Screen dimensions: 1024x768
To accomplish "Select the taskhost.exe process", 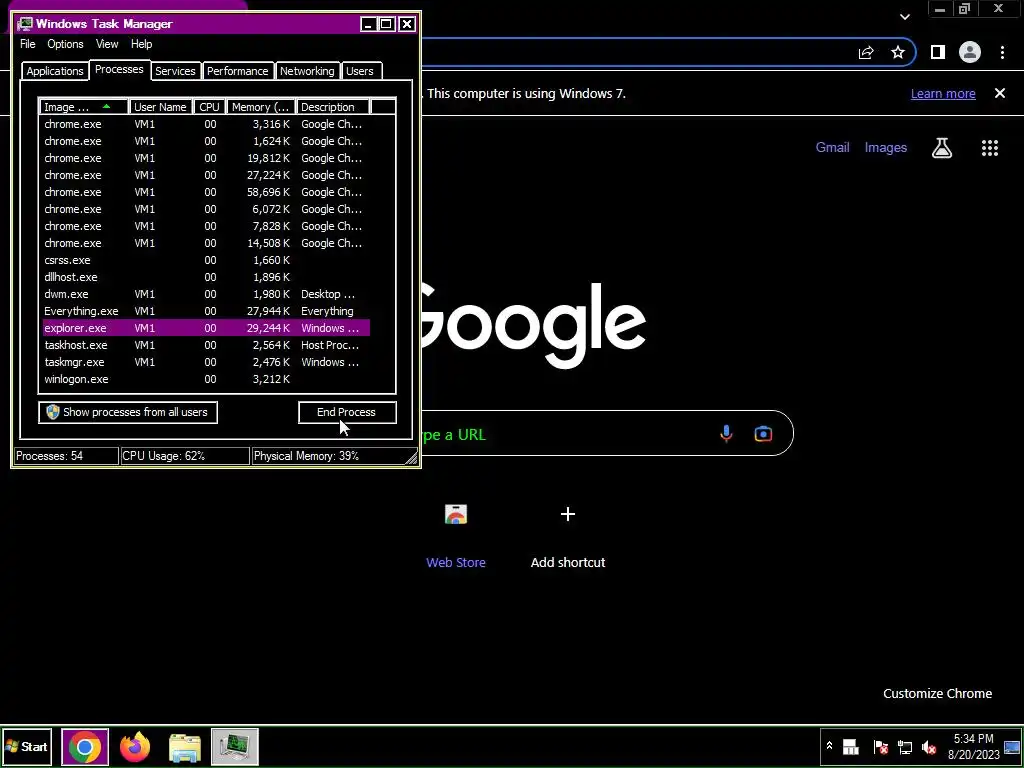I will 206,345.
